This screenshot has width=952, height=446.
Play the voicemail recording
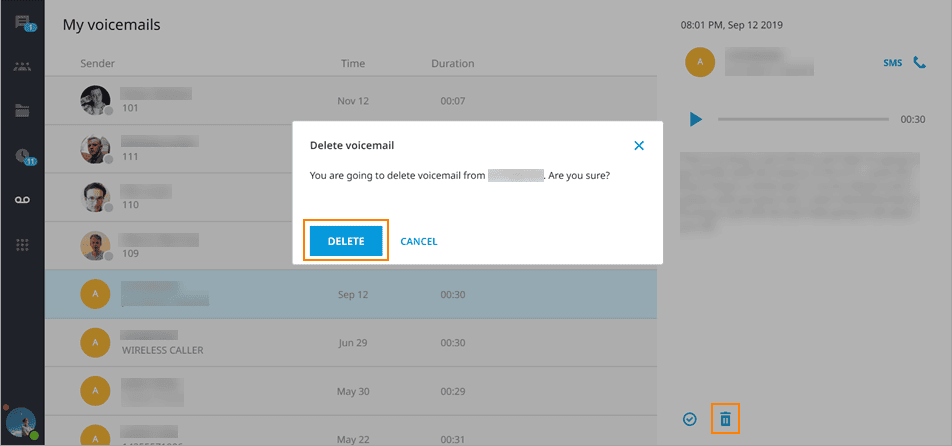(x=696, y=119)
